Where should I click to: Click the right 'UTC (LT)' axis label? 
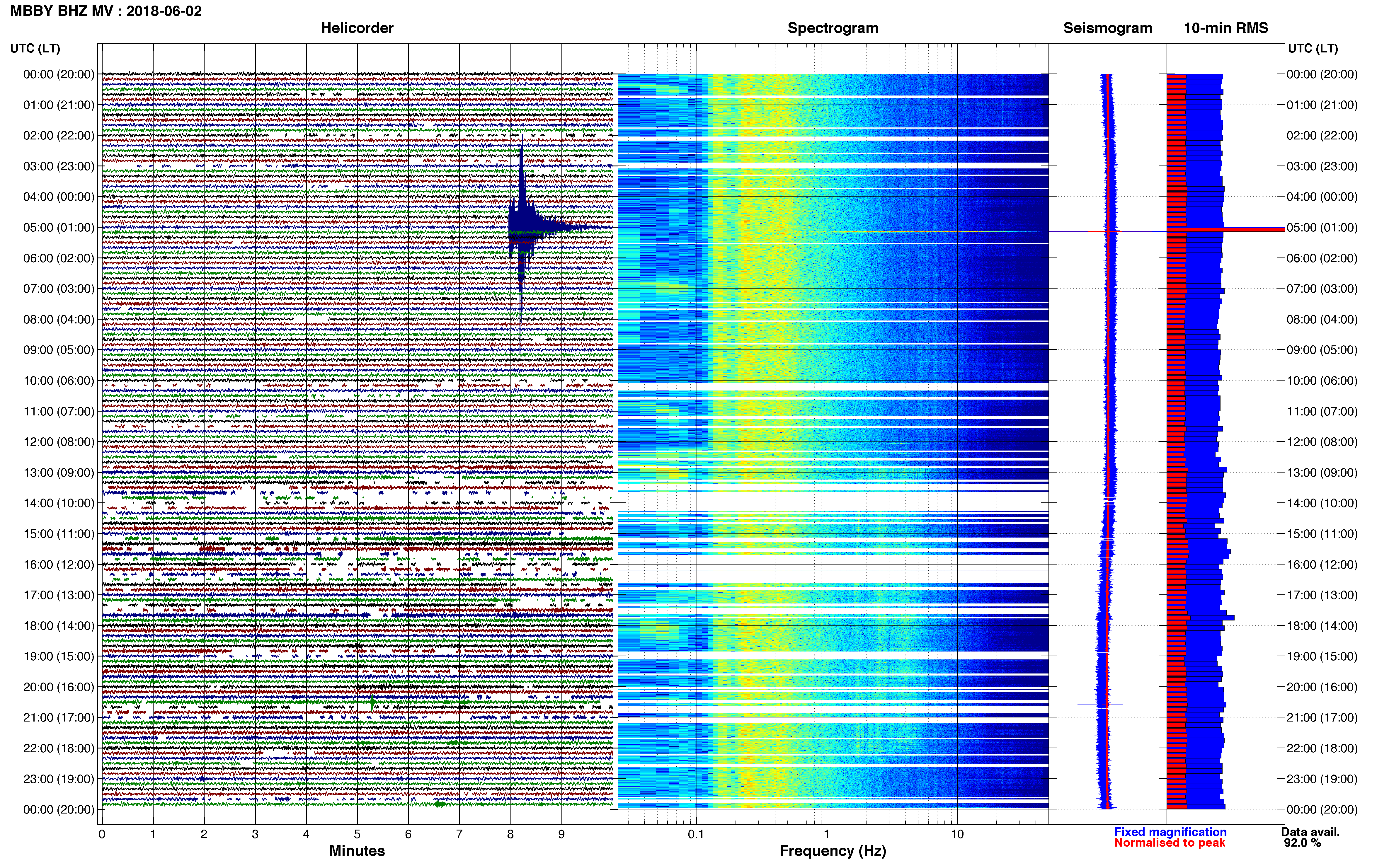pos(1313,48)
